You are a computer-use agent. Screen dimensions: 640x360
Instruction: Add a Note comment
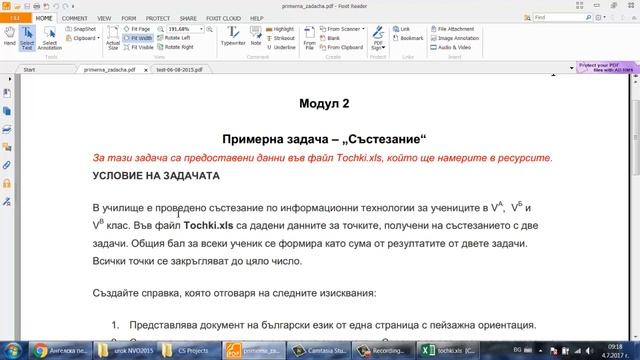(256, 36)
